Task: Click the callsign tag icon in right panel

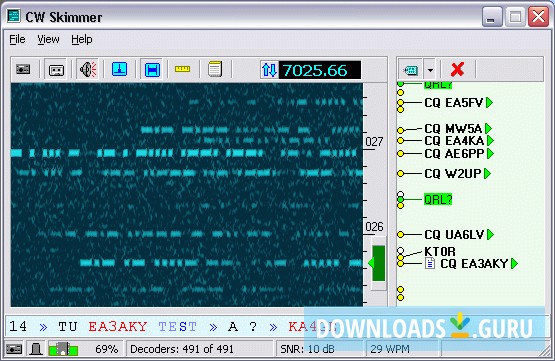Action: point(410,70)
